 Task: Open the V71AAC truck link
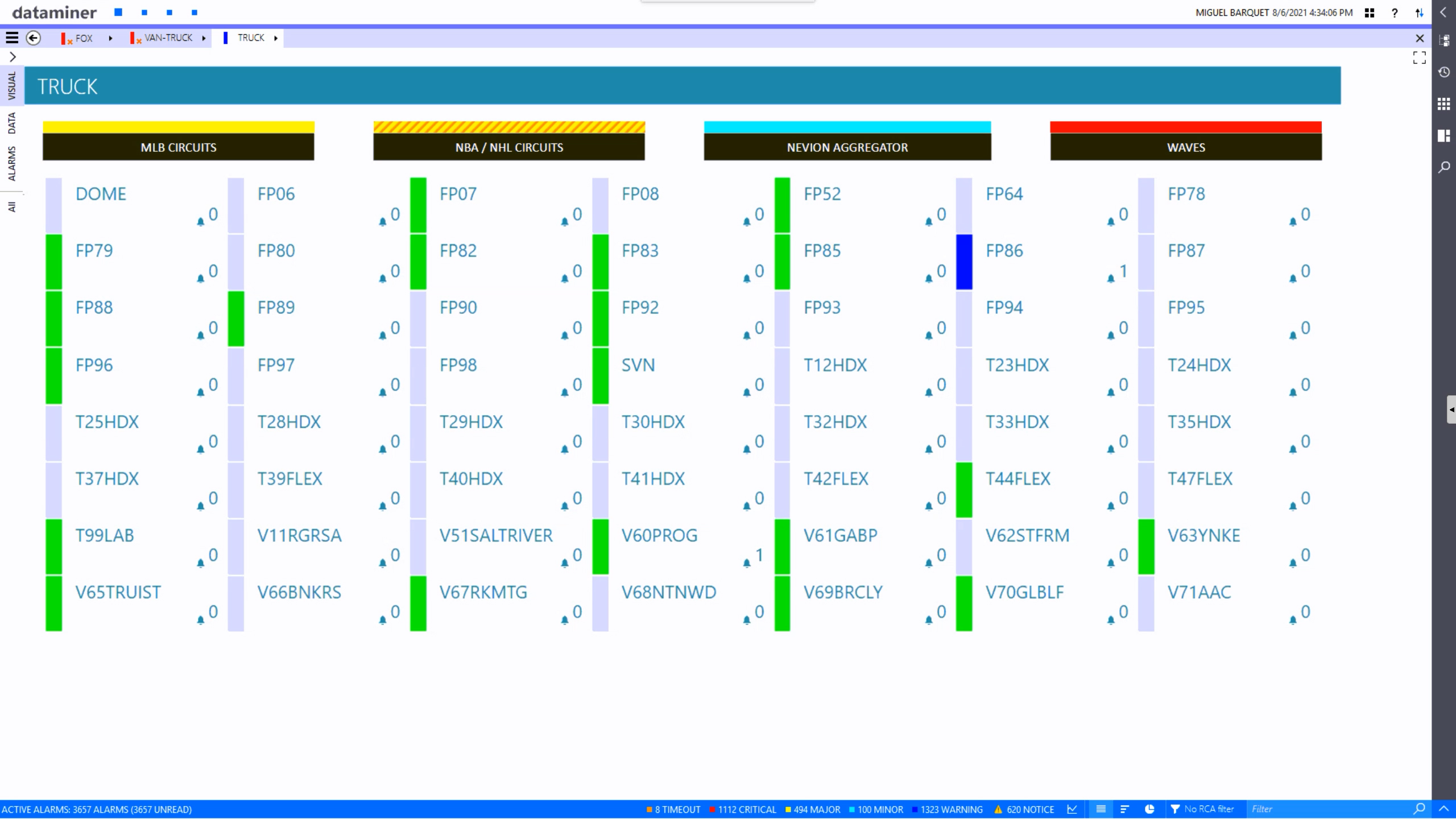(x=1199, y=592)
